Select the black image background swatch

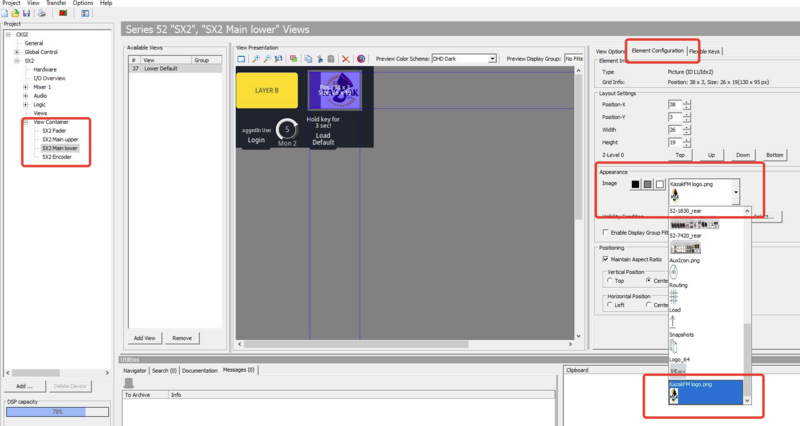[x=634, y=184]
